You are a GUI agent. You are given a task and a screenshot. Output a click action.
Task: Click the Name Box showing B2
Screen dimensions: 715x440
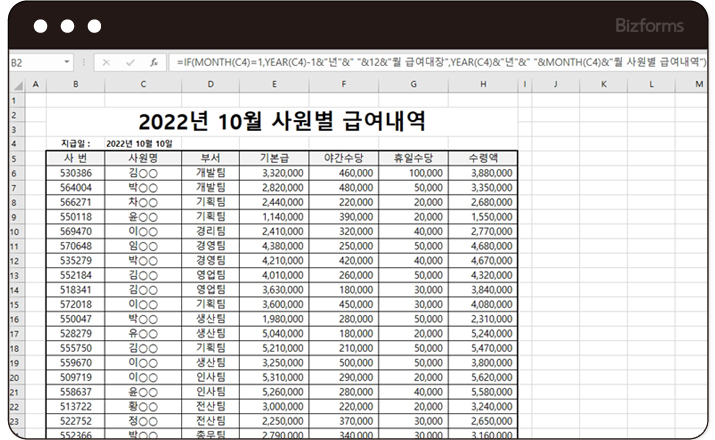(35, 62)
